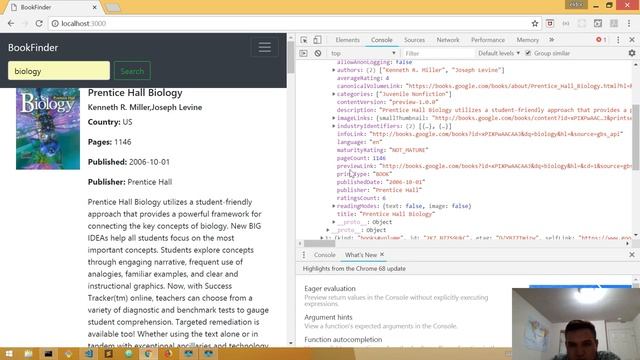640x360 pixels.
Task: Select the What's New drawer tab
Action: 361,255
